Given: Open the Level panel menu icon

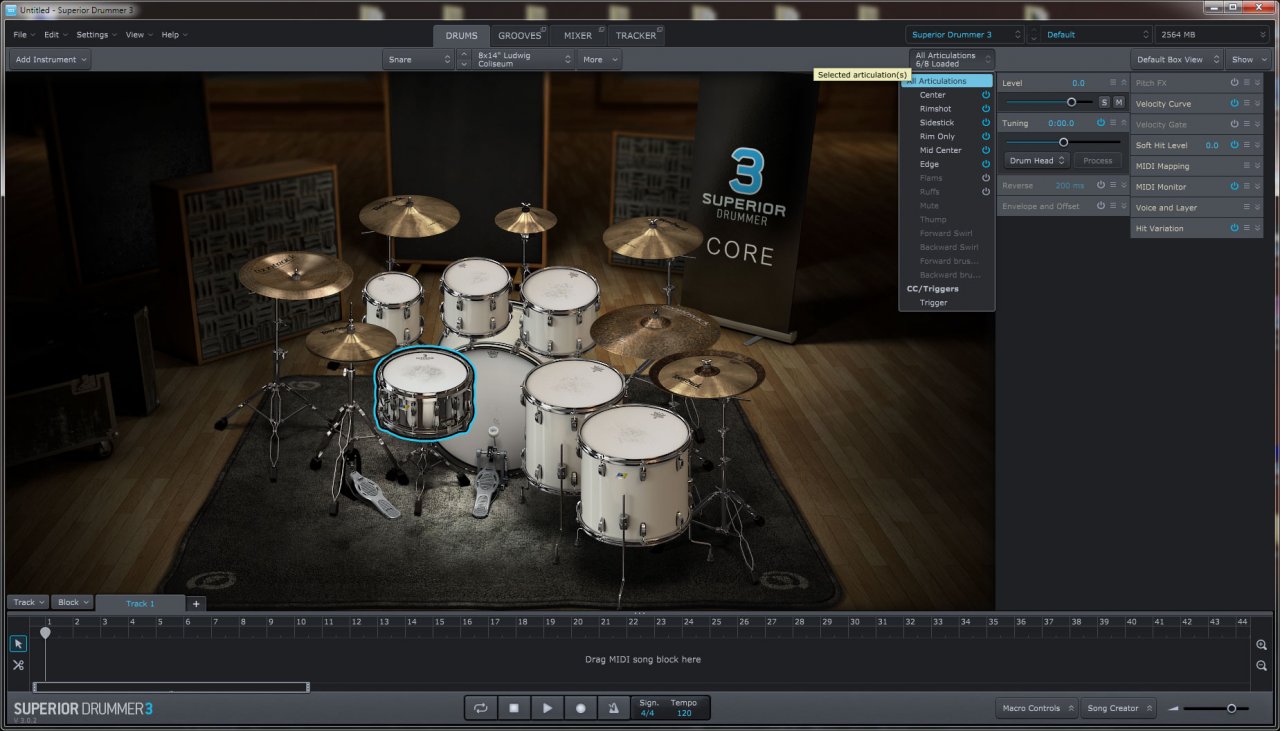Looking at the screenshot, I should pos(1113,83).
